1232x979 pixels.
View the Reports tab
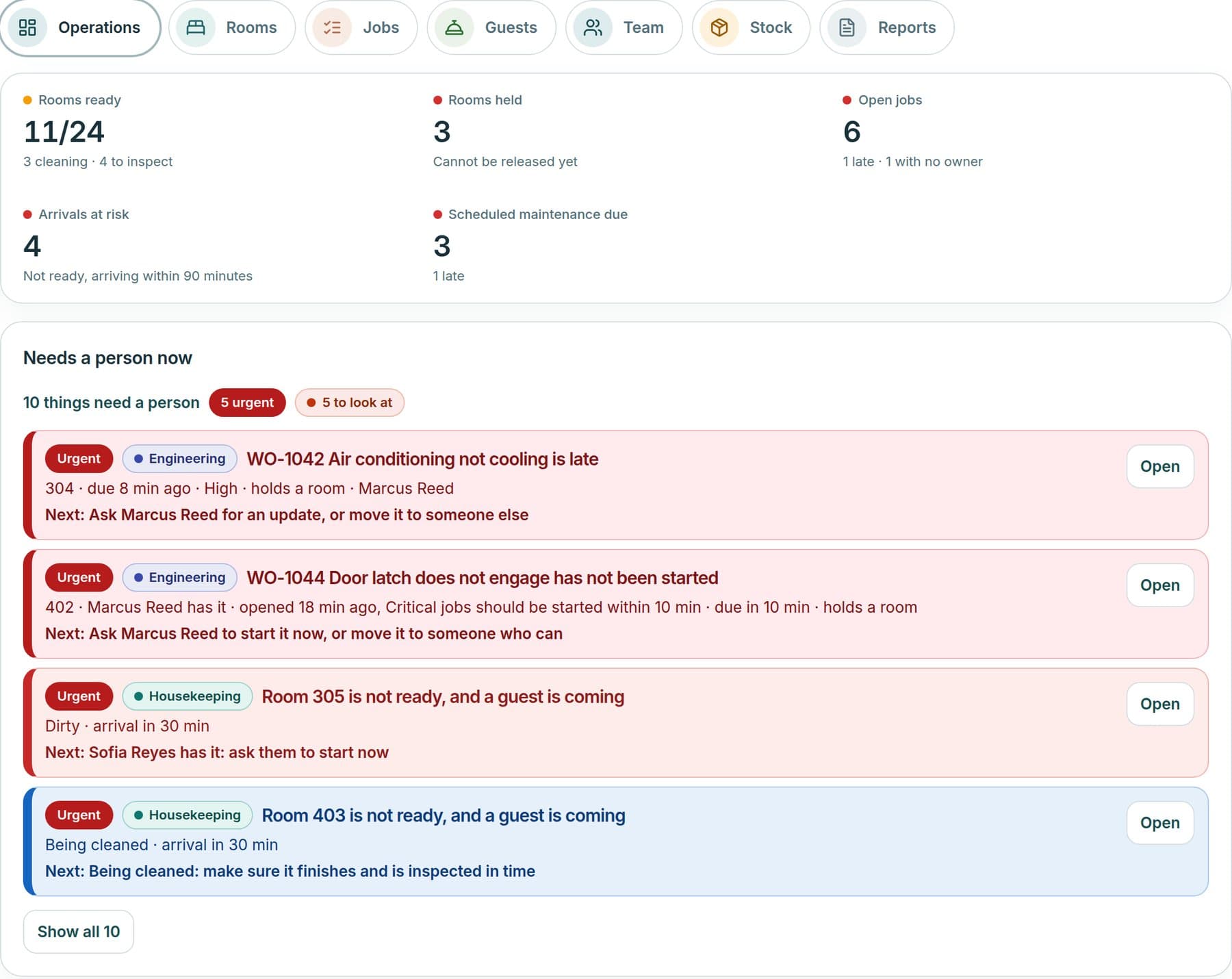pyautogui.click(x=887, y=27)
